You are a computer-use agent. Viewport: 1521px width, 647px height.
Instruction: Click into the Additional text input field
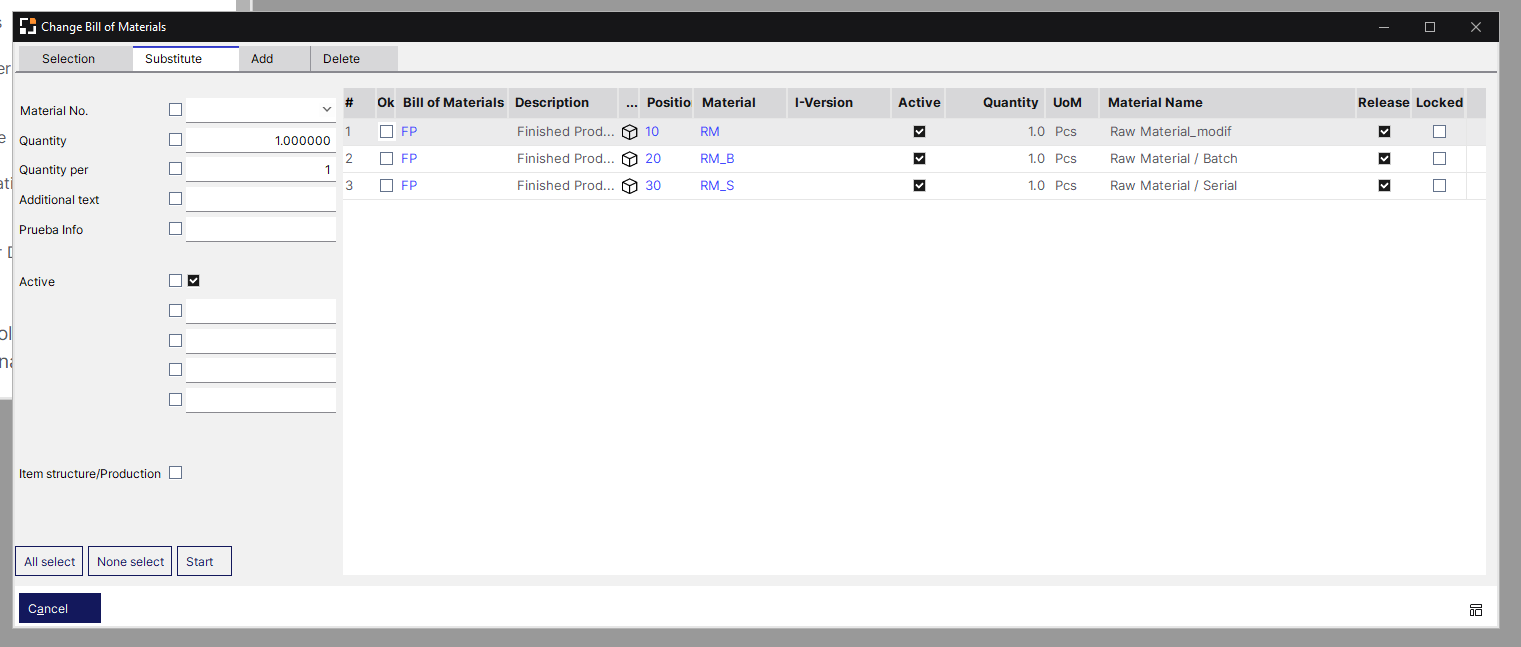(260, 200)
